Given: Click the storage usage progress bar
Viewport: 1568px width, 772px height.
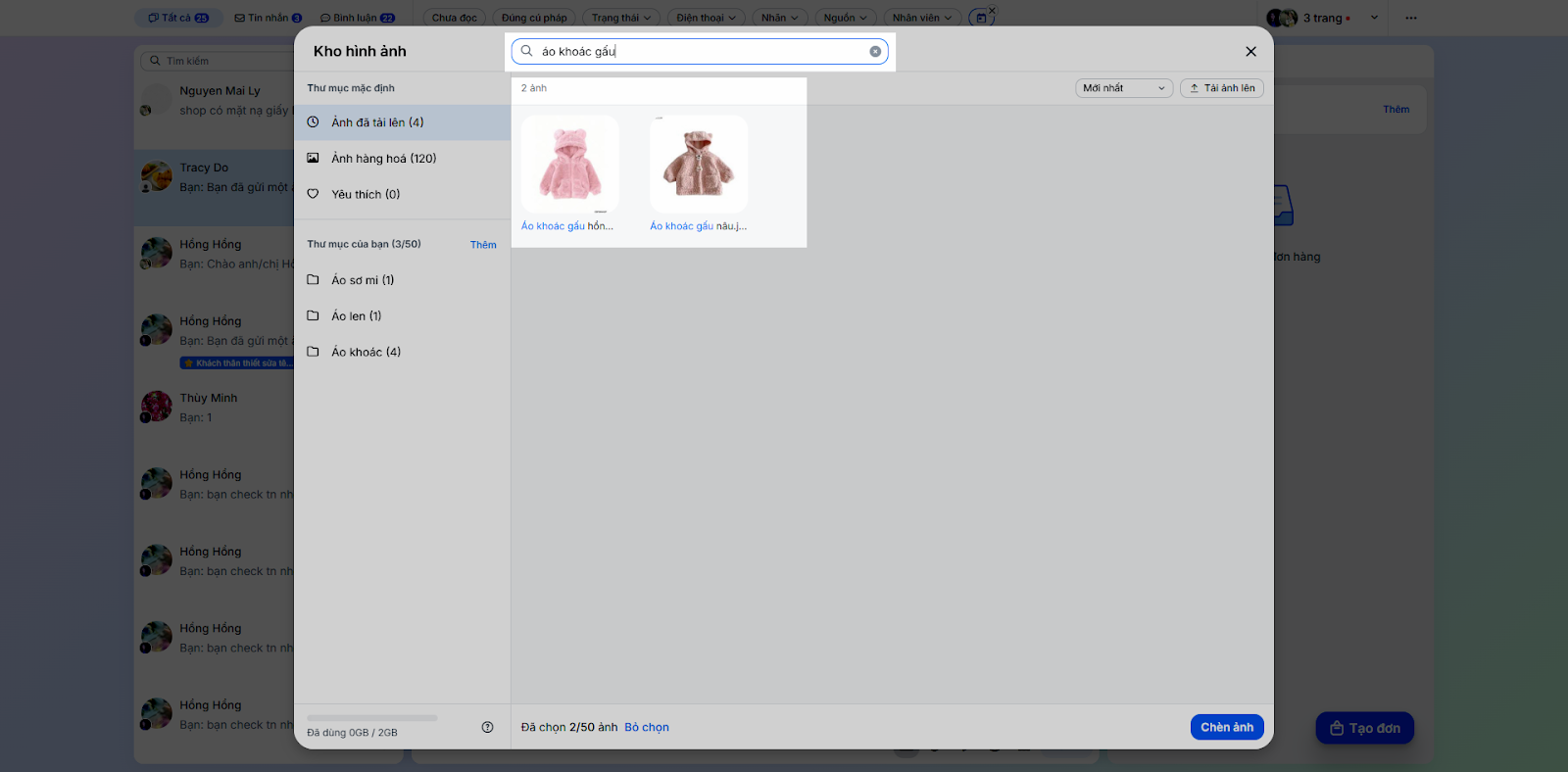Looking at the screenshot, I should [x=372, y=718].
